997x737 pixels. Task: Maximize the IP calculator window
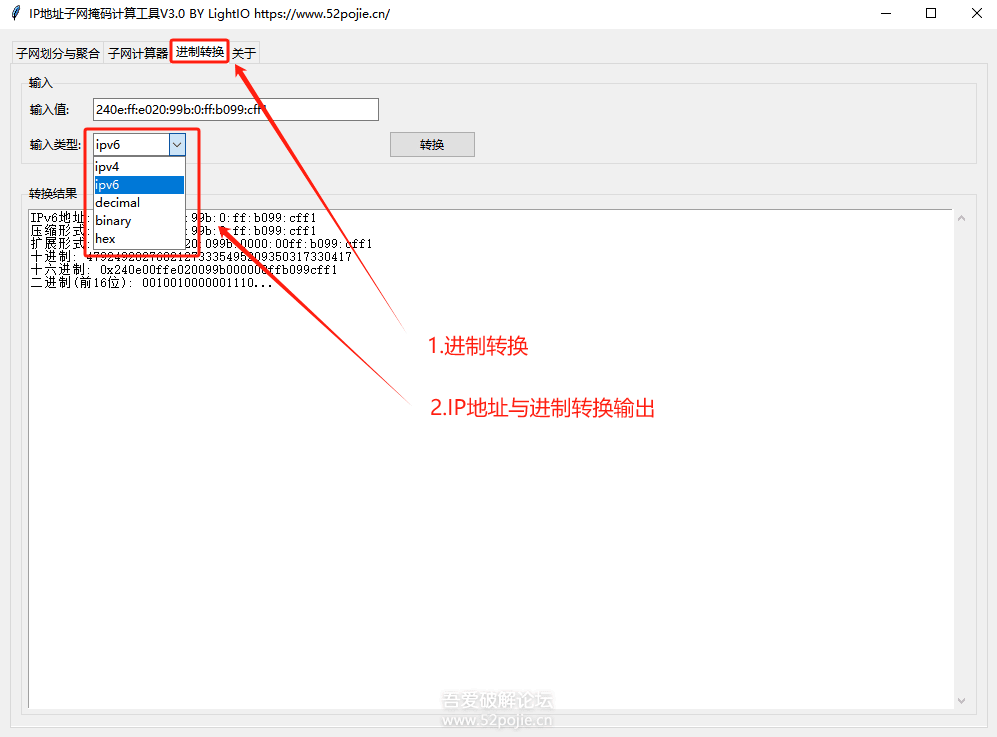pyautogui.click(x=931, y=14)
